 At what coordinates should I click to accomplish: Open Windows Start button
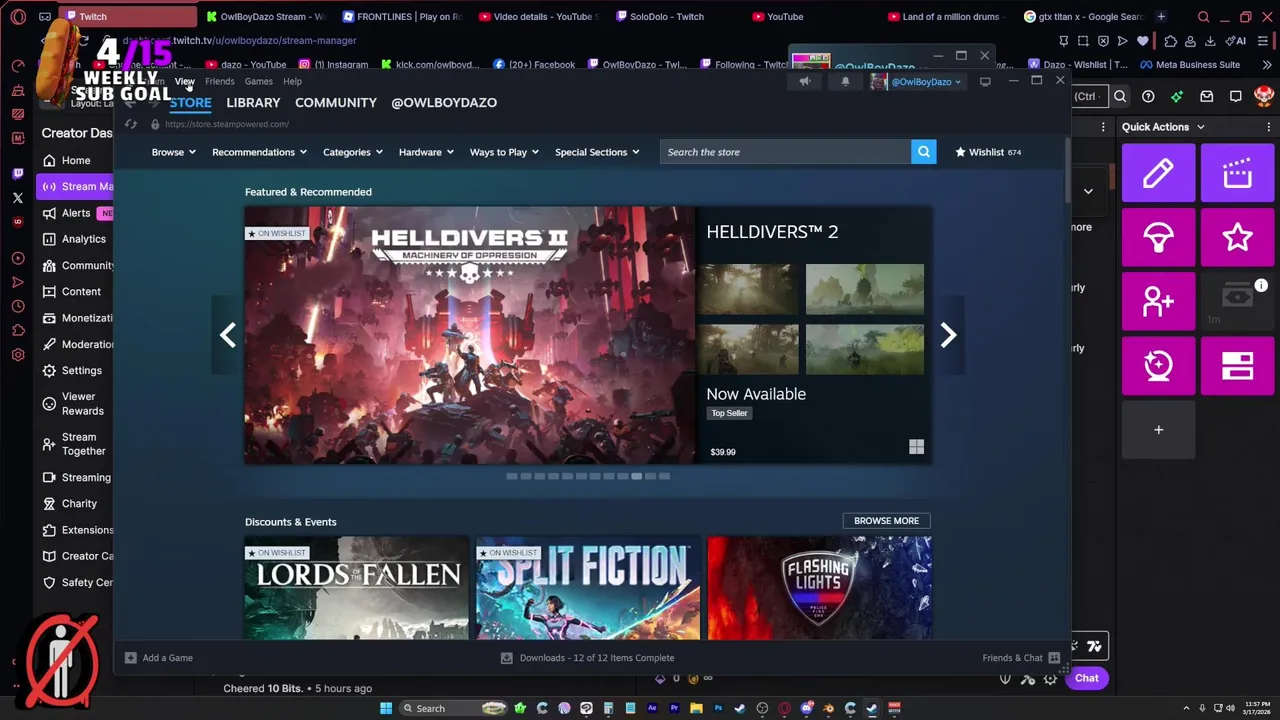(x=386, y=708)
